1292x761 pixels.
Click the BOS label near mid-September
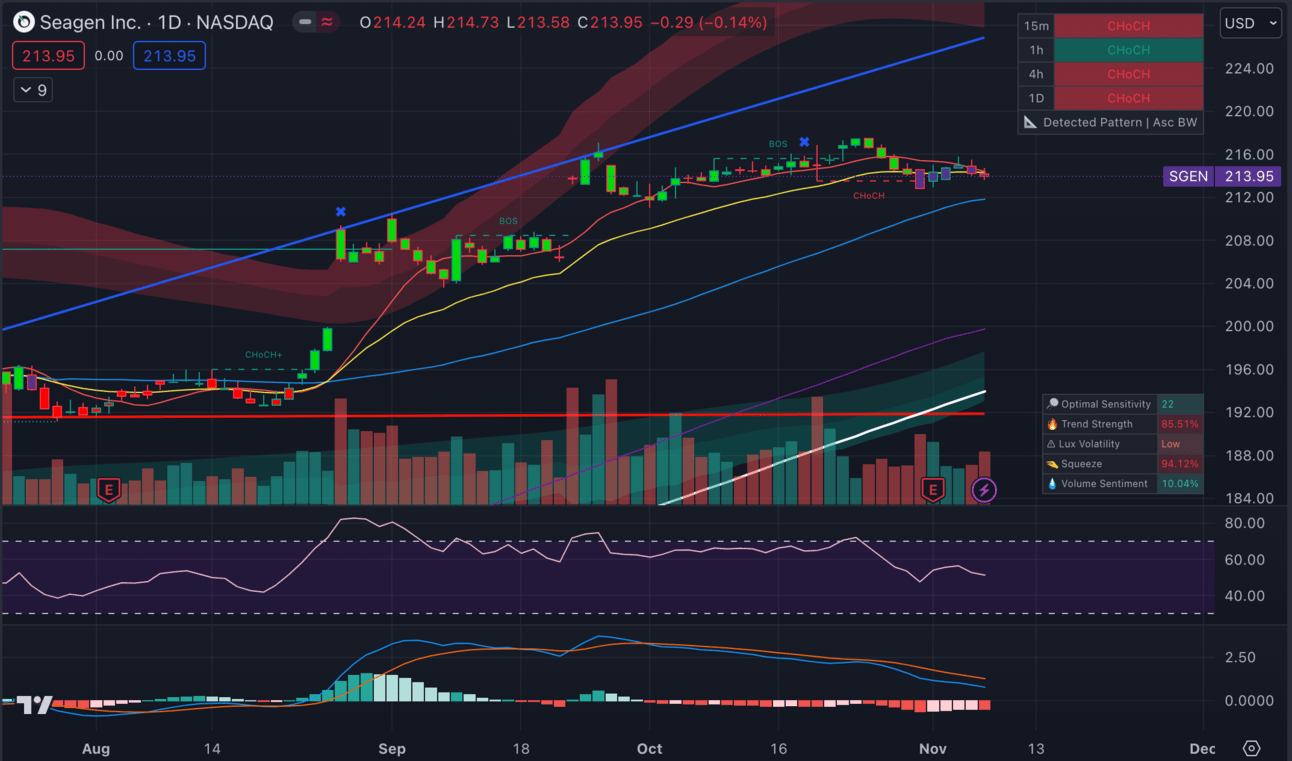(x=509, y=221)
